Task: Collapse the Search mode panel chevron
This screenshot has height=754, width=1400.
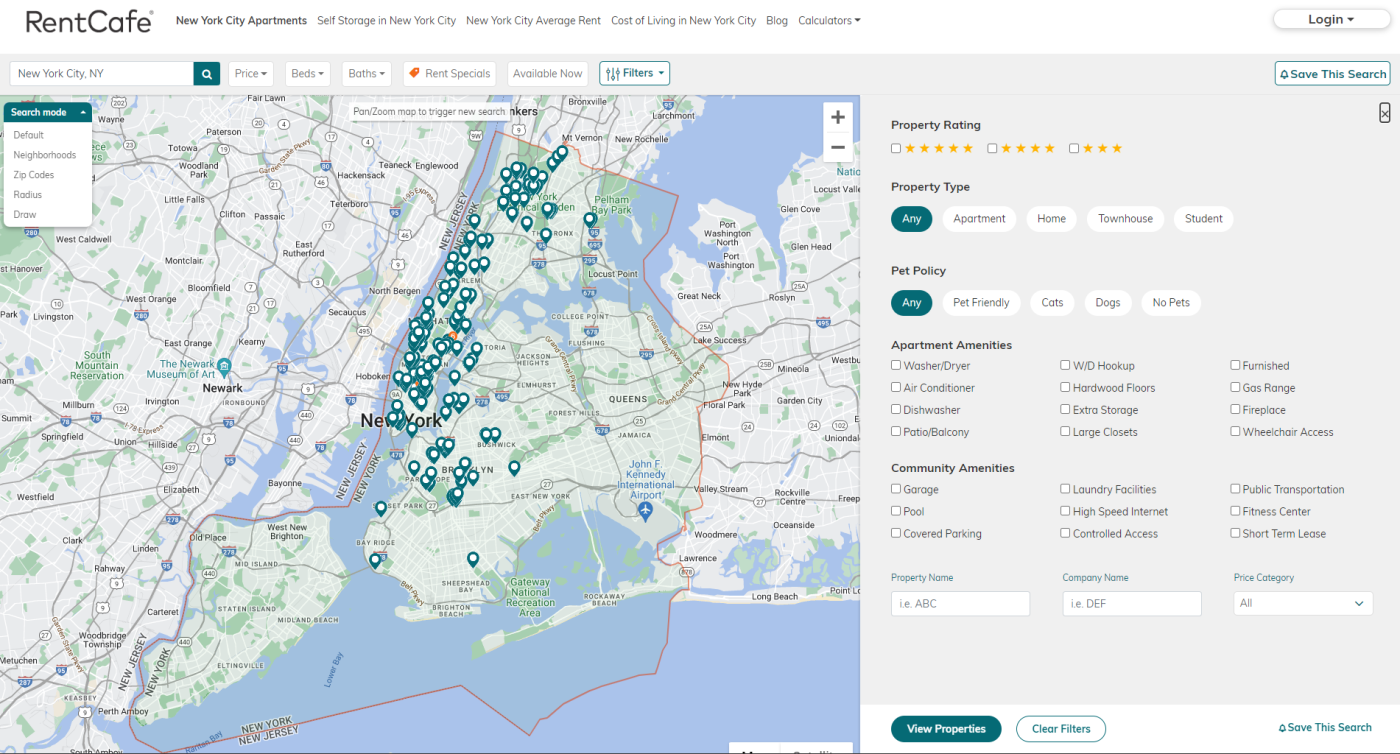Action: (83, 112)
